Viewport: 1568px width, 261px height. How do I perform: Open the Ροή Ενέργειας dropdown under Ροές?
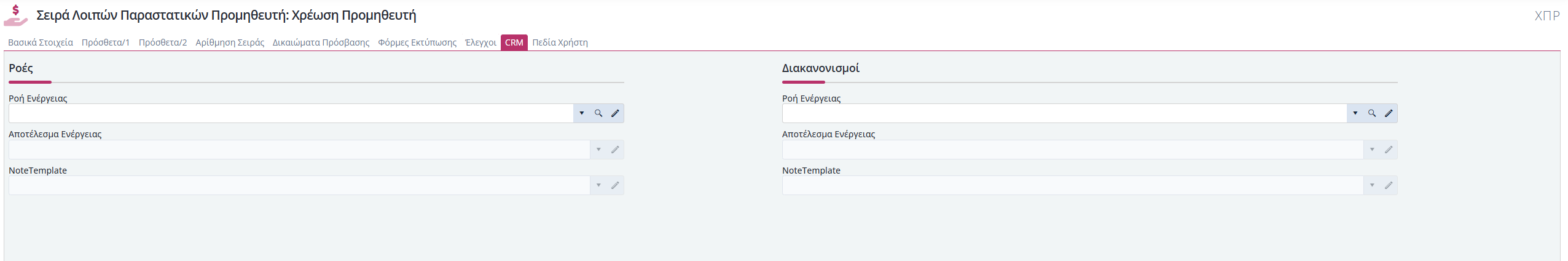pyautogui.click(x=582, y=113)
